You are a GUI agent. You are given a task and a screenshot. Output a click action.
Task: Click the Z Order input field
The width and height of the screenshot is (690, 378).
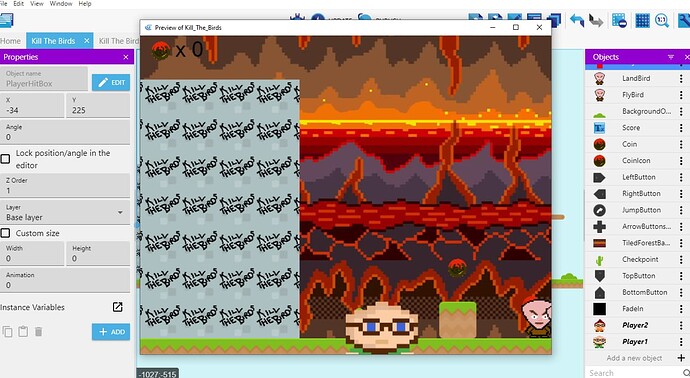[65, 185]
